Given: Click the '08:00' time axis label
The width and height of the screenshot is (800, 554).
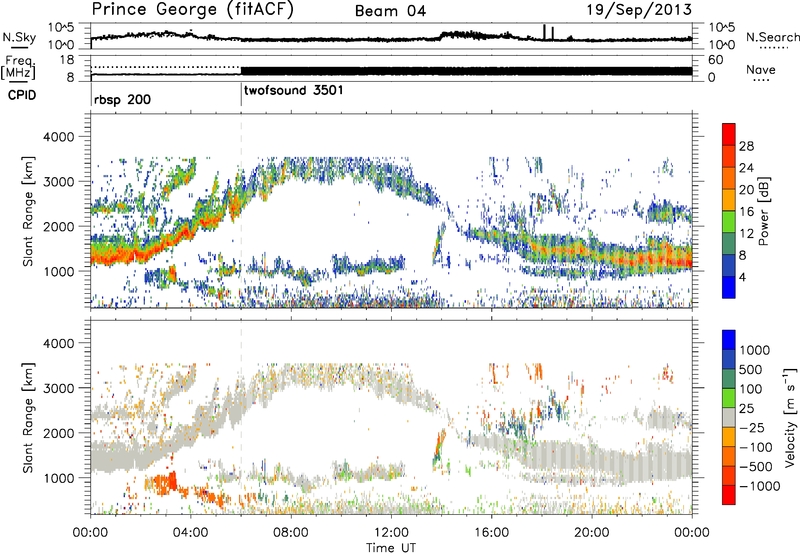Looking at the screenshot, I should pos(291,533).
